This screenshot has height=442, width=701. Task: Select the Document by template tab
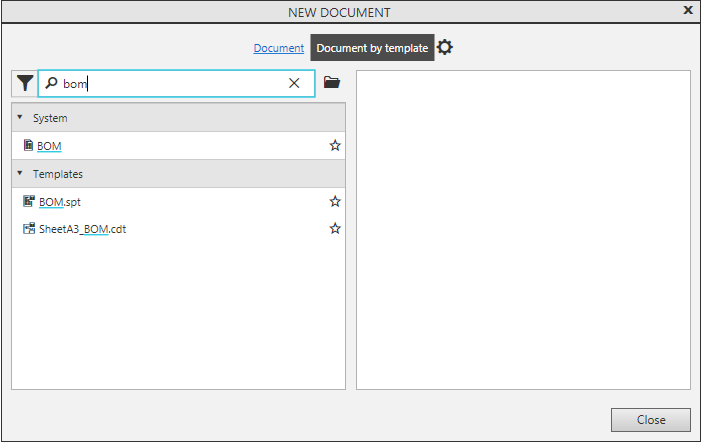372,48
